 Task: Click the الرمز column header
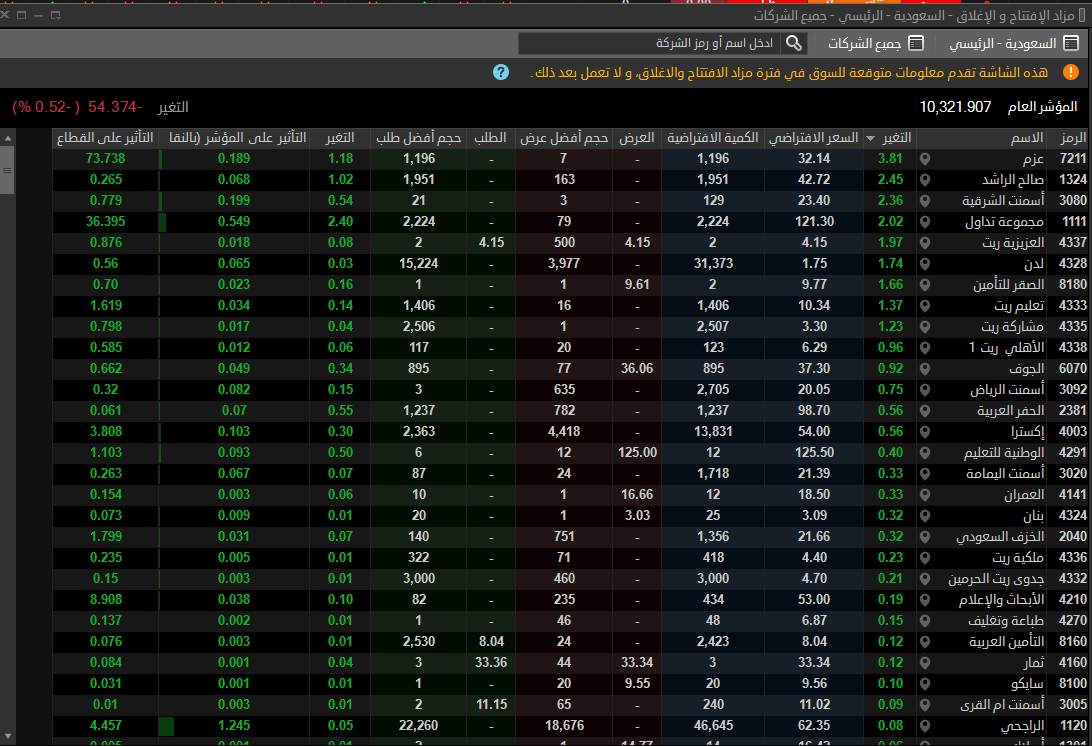[1073, 138]
